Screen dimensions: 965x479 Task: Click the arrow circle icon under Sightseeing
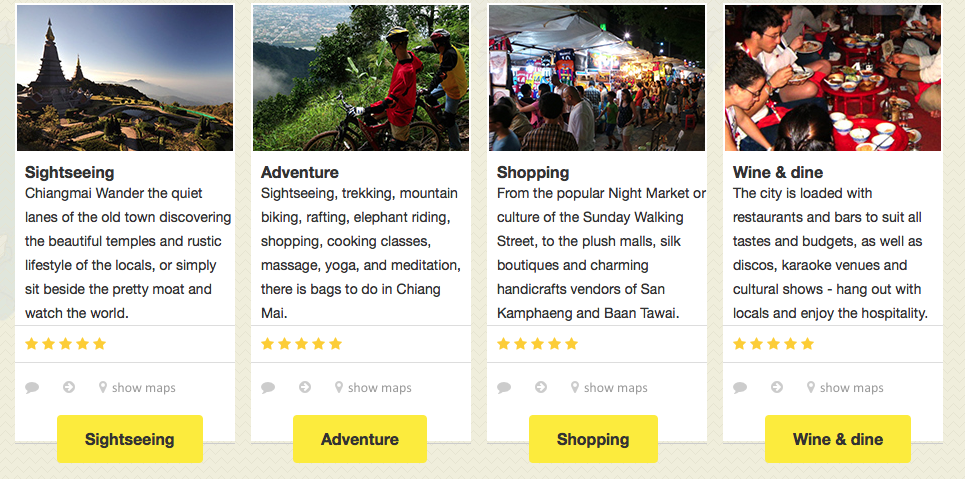[x=69, y=387]
